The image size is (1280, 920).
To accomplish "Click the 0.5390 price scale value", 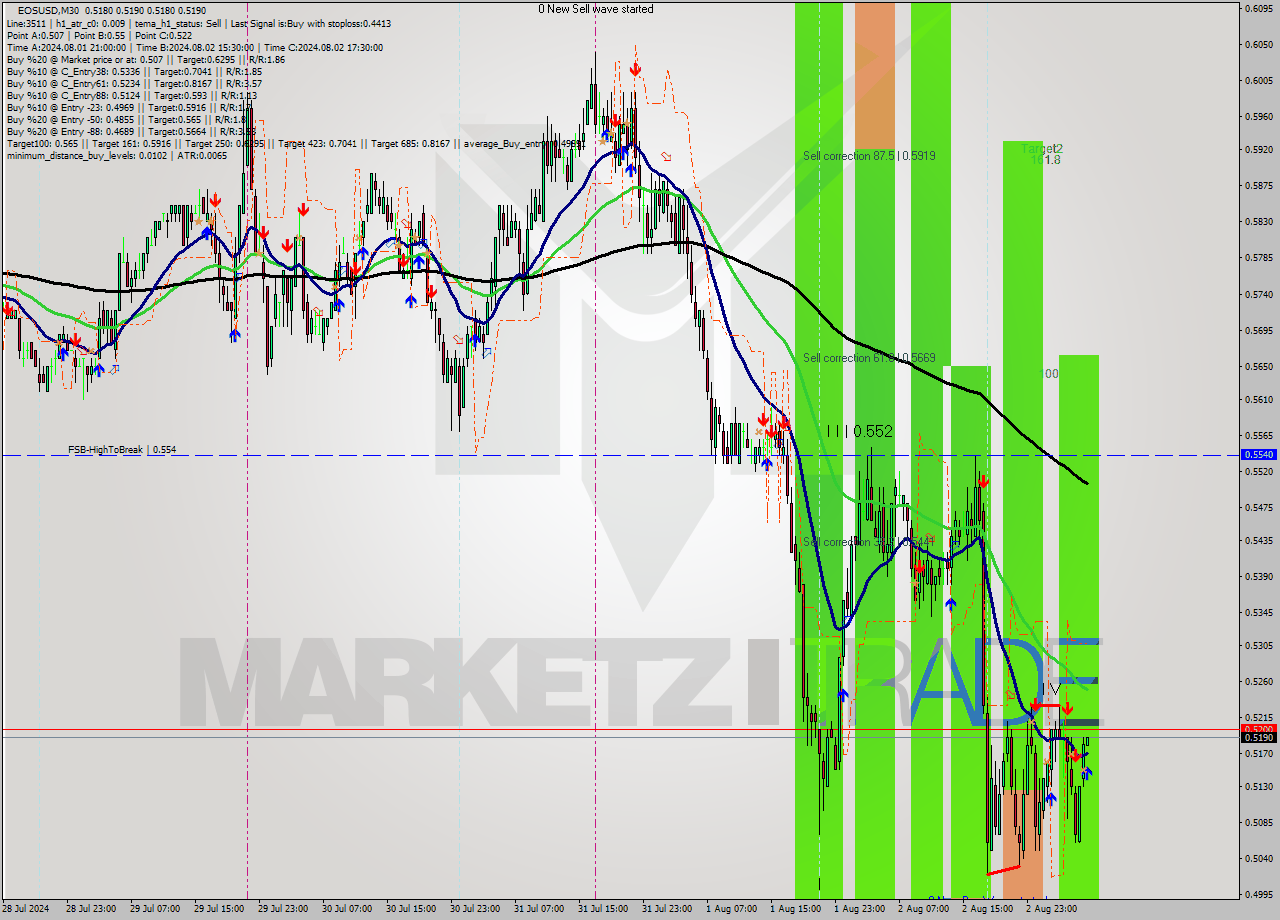I will coord(1258,577).
